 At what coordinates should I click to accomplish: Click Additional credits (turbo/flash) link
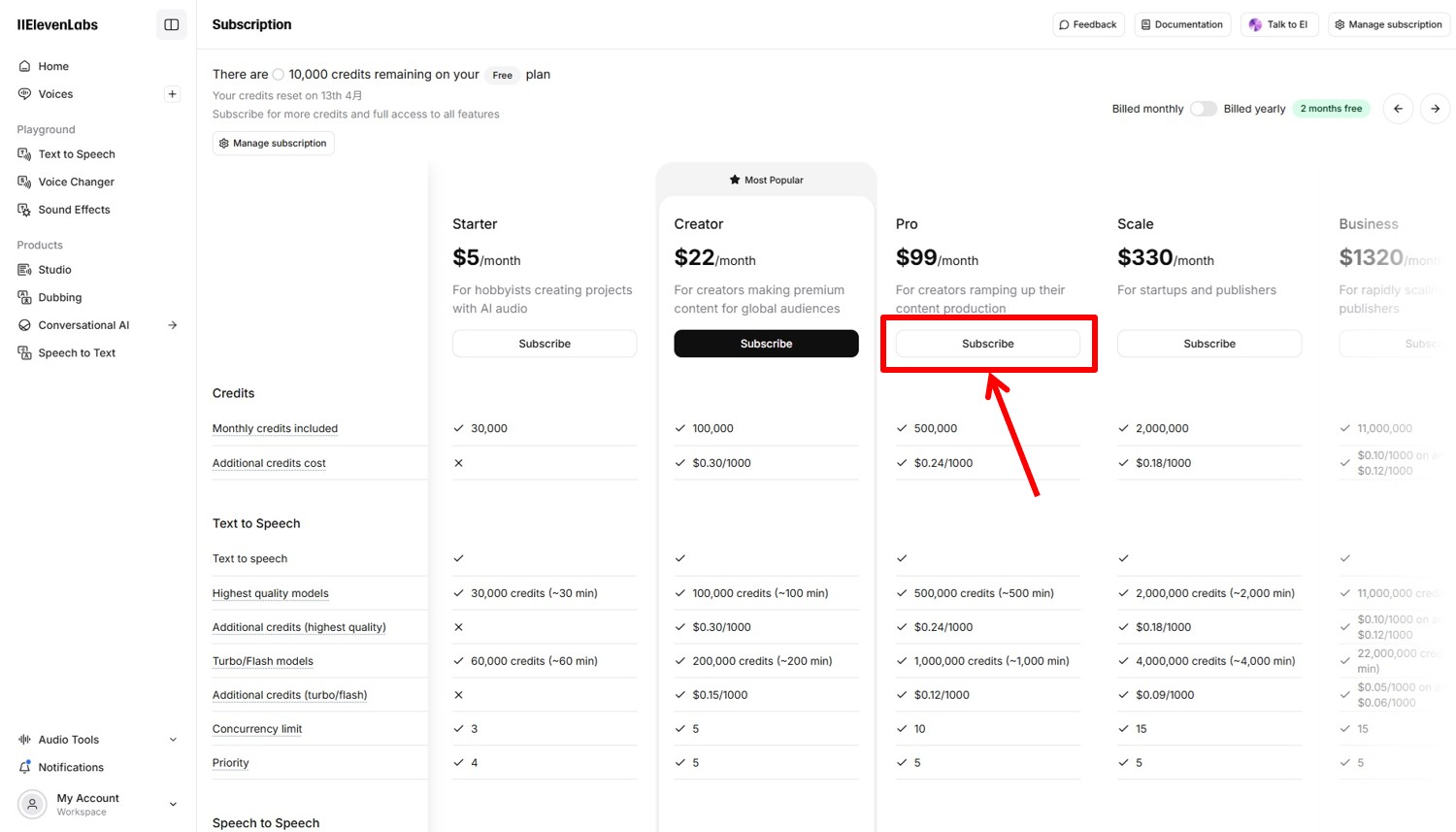[x=289, y=695]
